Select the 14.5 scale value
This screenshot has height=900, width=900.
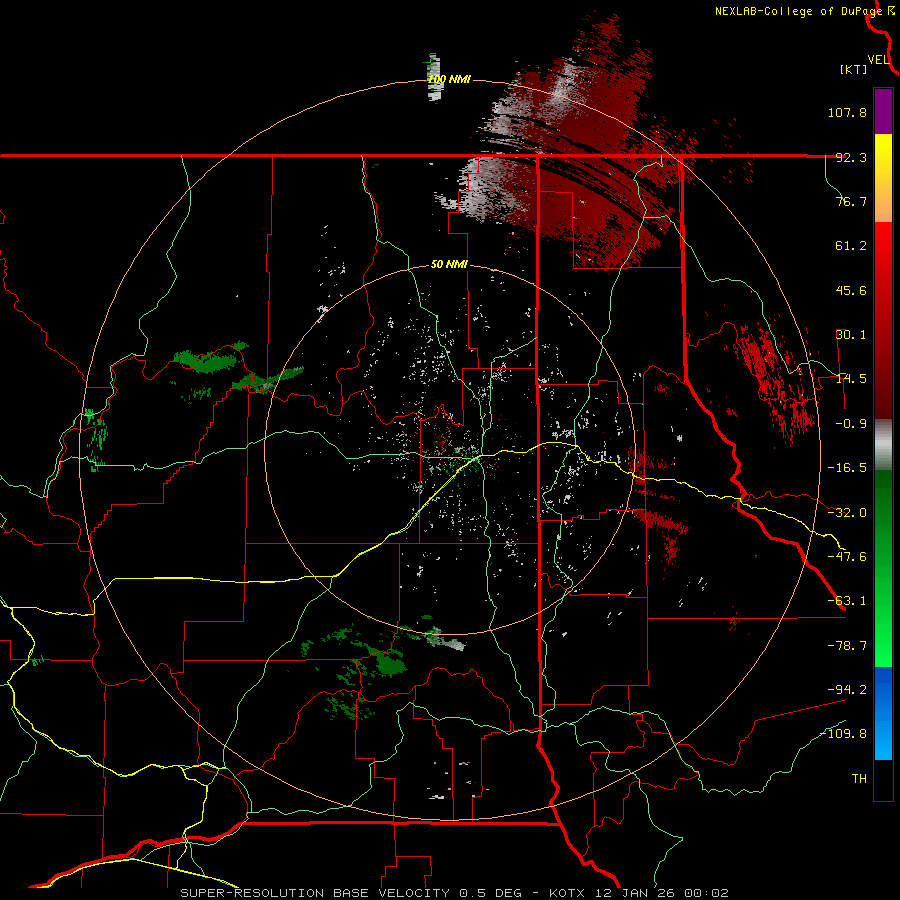click(851, 379)
